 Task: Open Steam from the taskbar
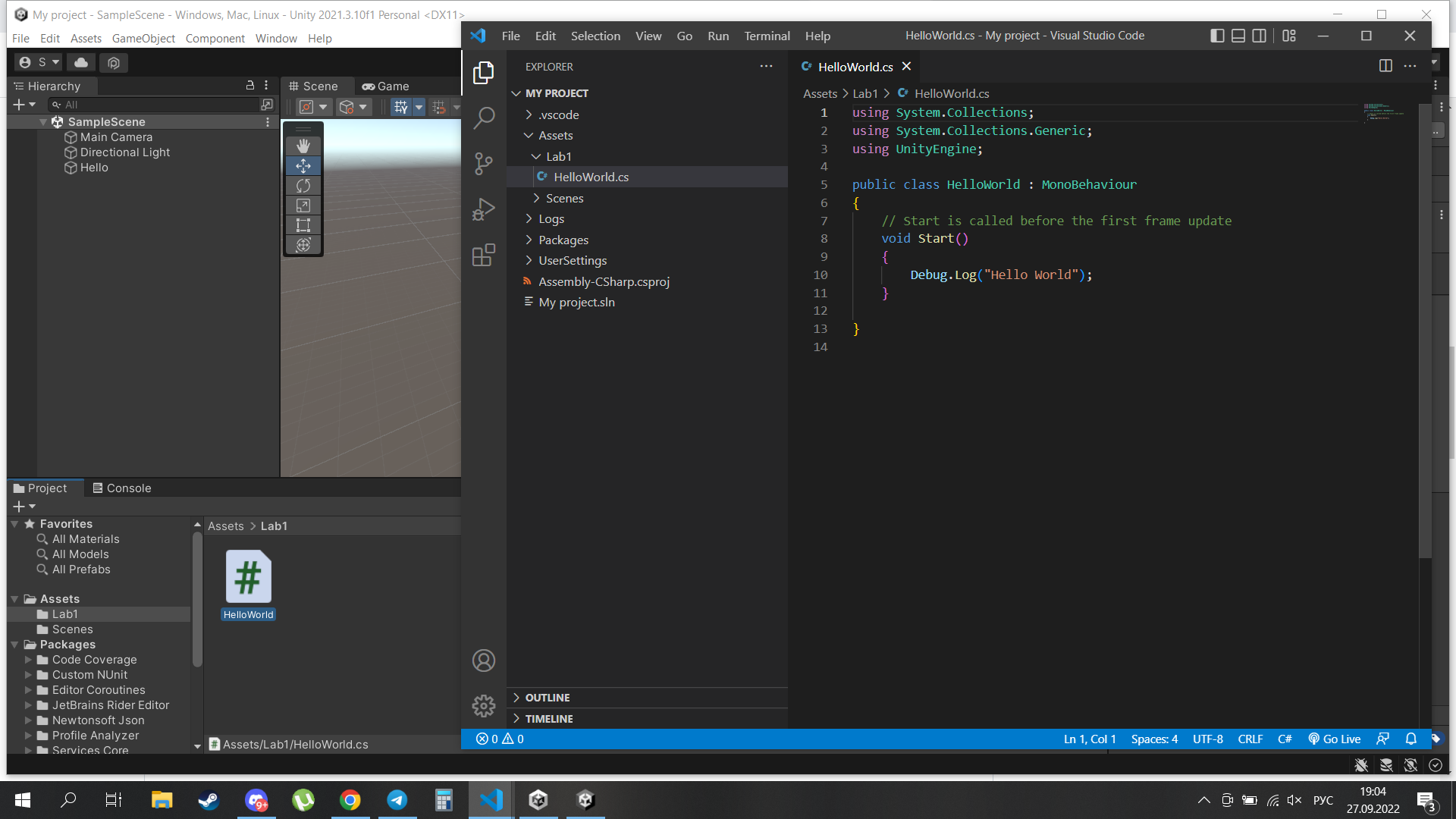click(x=209, y=800)
